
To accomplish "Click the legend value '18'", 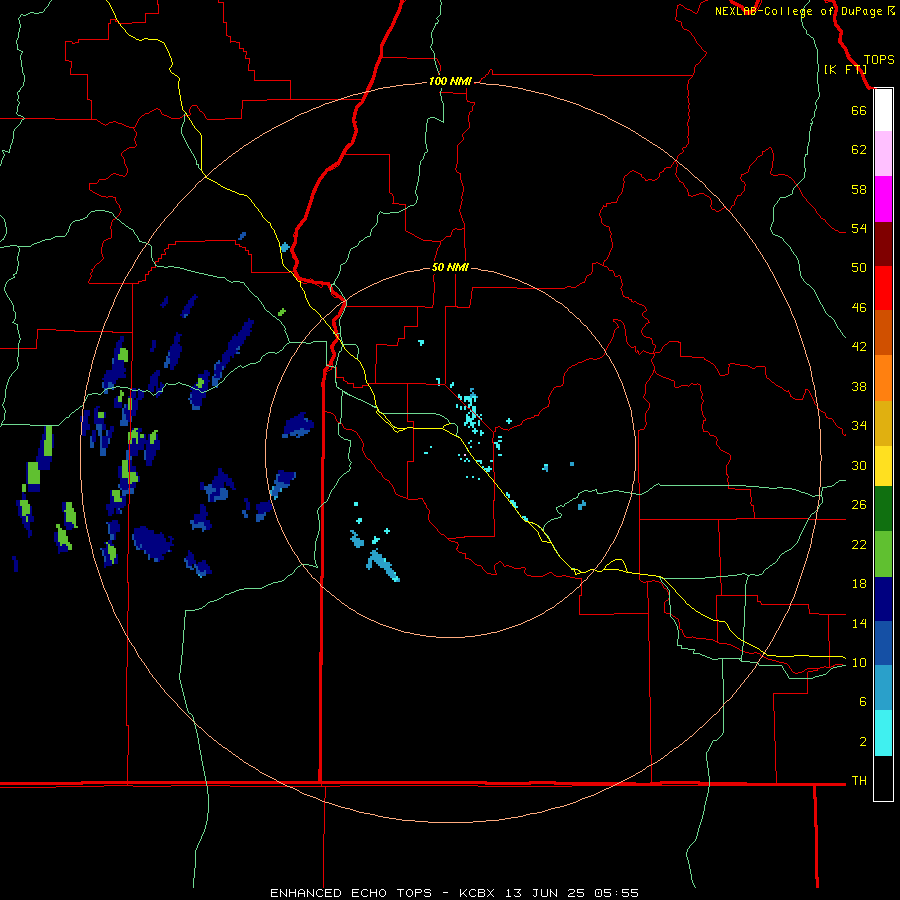I will point(859,584).
